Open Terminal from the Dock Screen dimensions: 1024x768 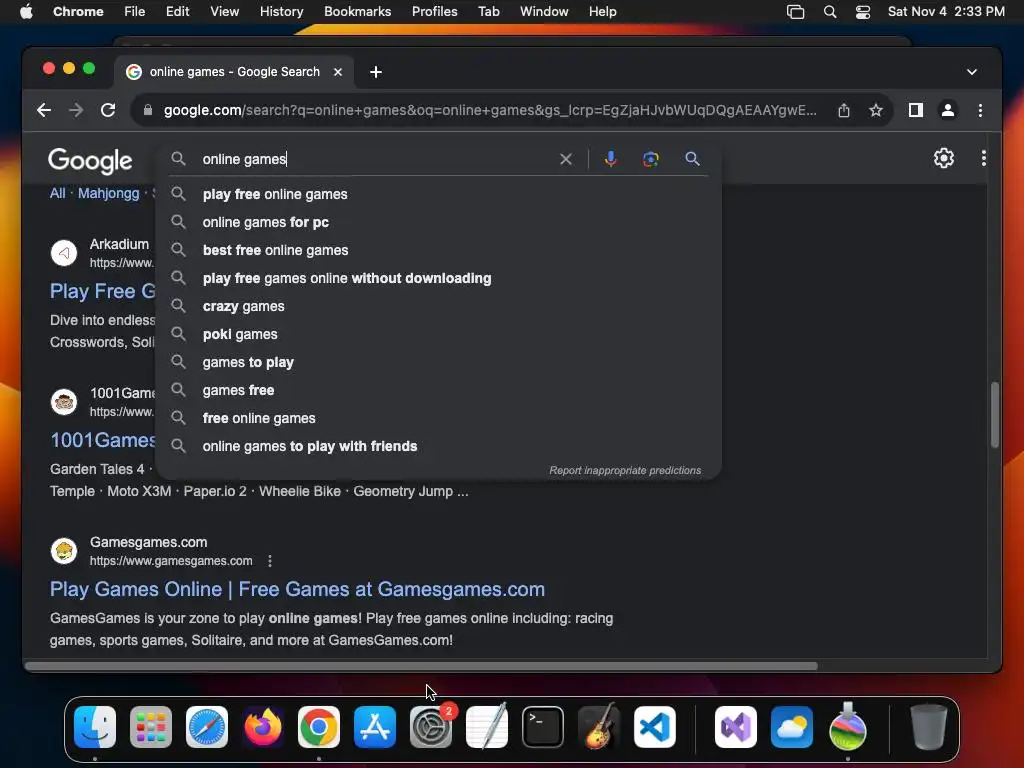pos(543,727)
